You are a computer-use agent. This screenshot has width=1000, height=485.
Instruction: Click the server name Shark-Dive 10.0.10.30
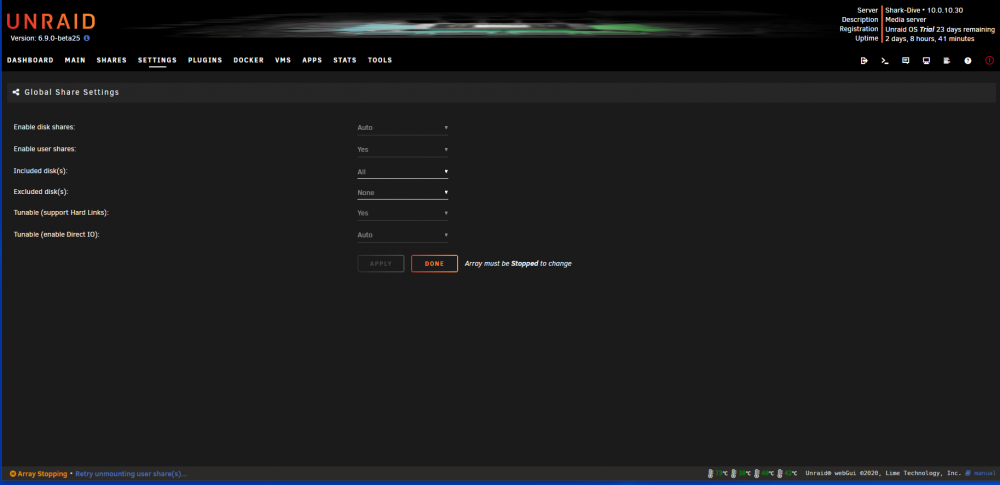coord(923,10)
